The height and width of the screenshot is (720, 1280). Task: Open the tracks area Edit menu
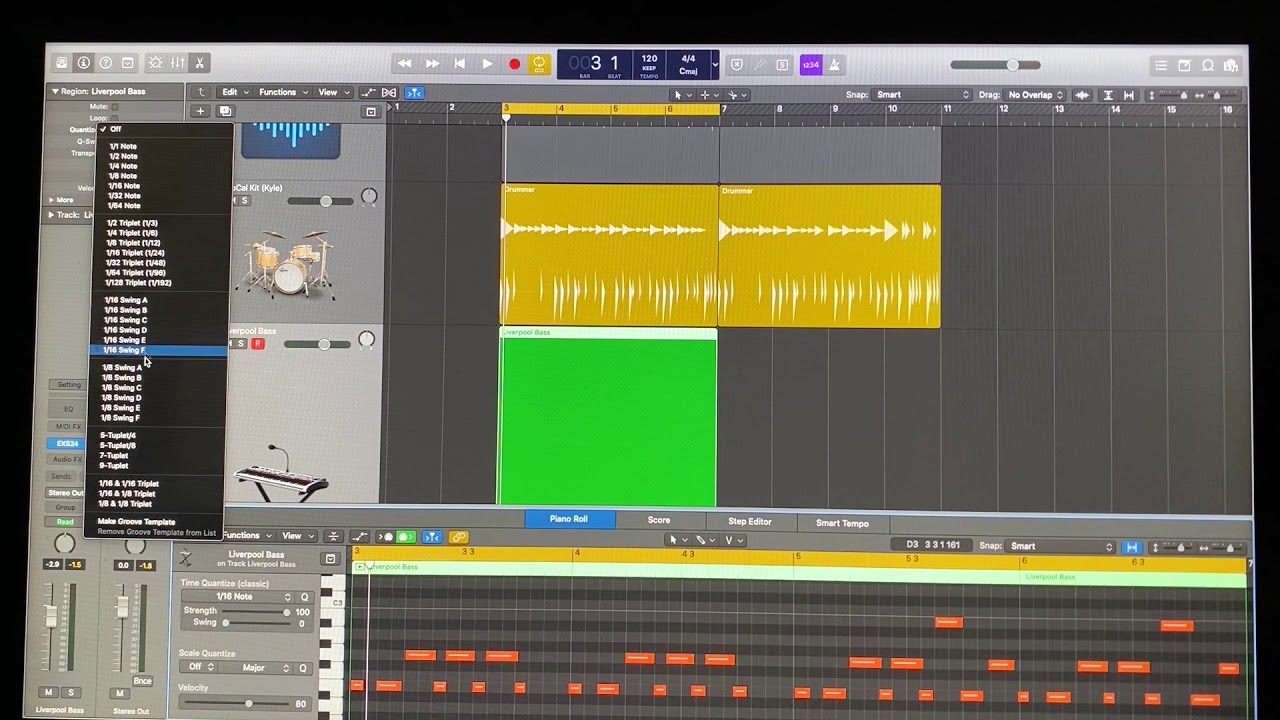click(x=235, y=92)
